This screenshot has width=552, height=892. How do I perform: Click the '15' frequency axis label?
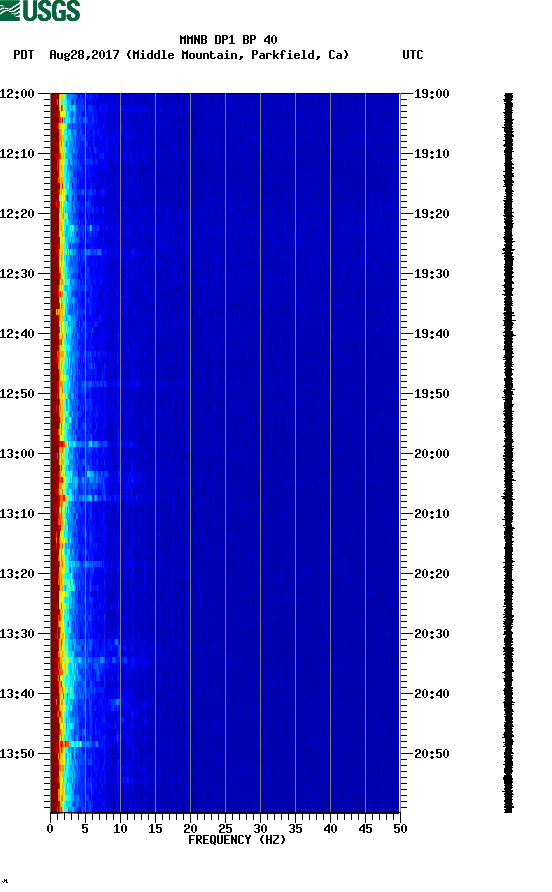155,829
